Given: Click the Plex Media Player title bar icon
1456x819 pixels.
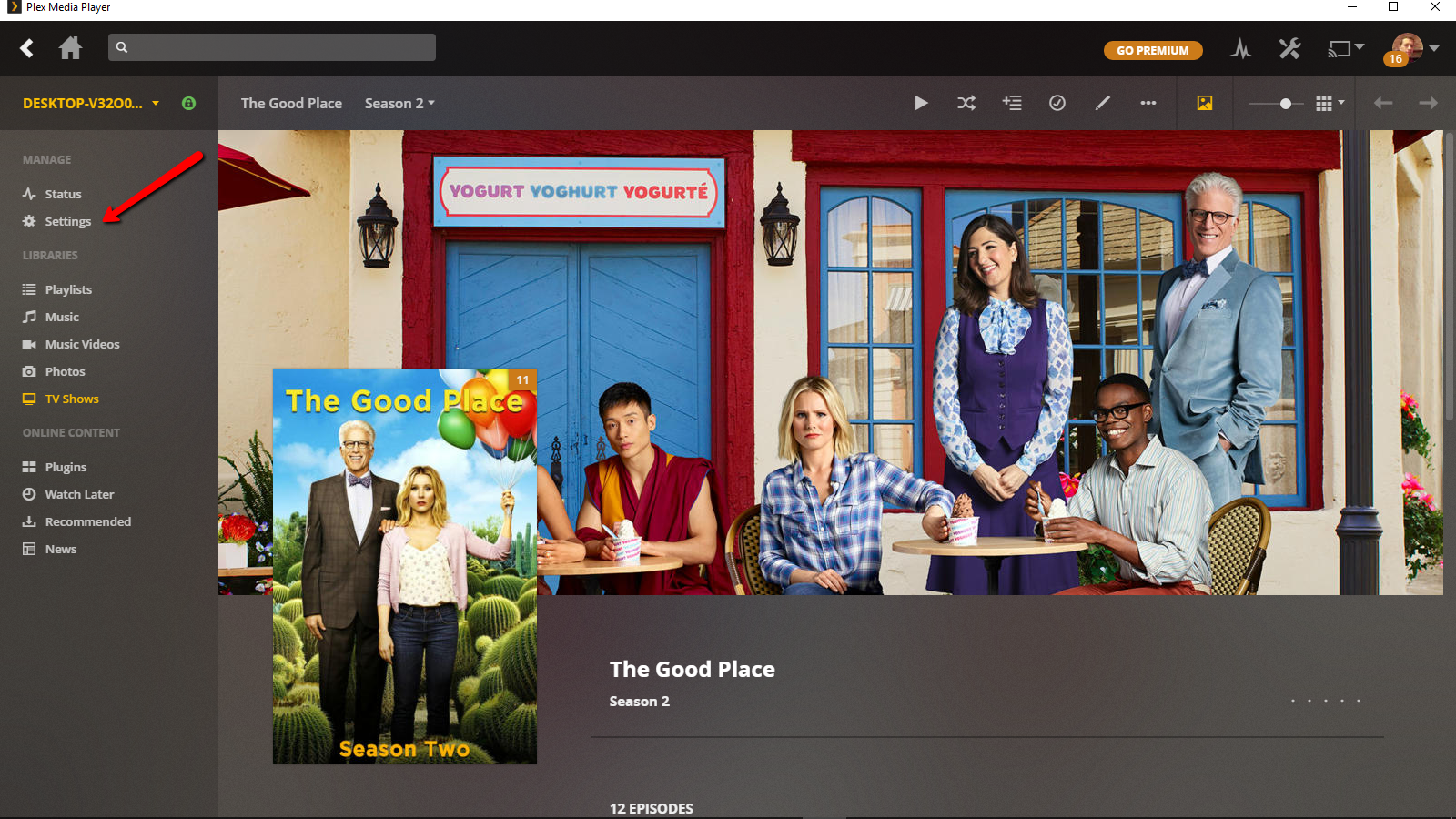Looking at the screenshot, I should [x=14, y=7].
